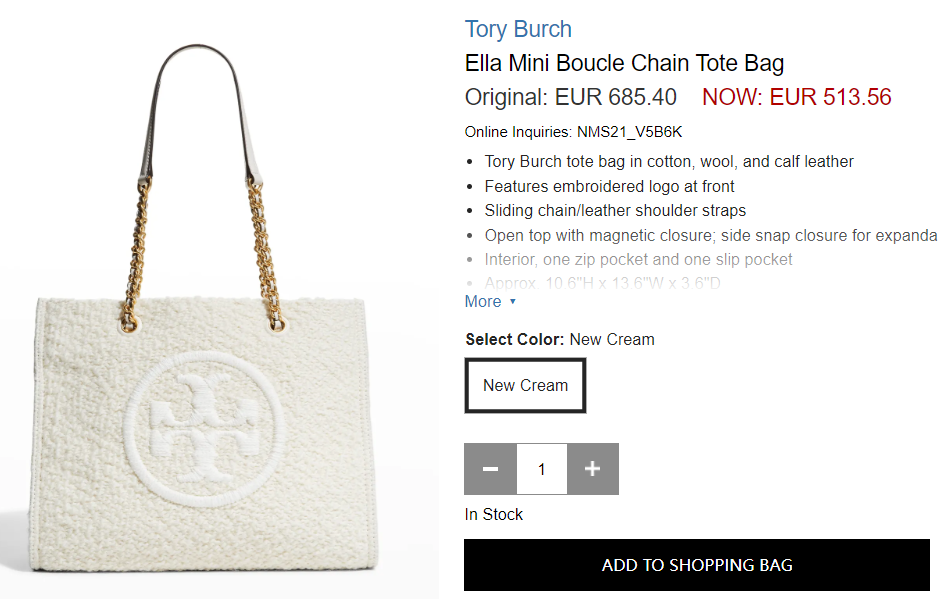
Task: Open the Tory Burch brand link
Action: tap(518, 29)
